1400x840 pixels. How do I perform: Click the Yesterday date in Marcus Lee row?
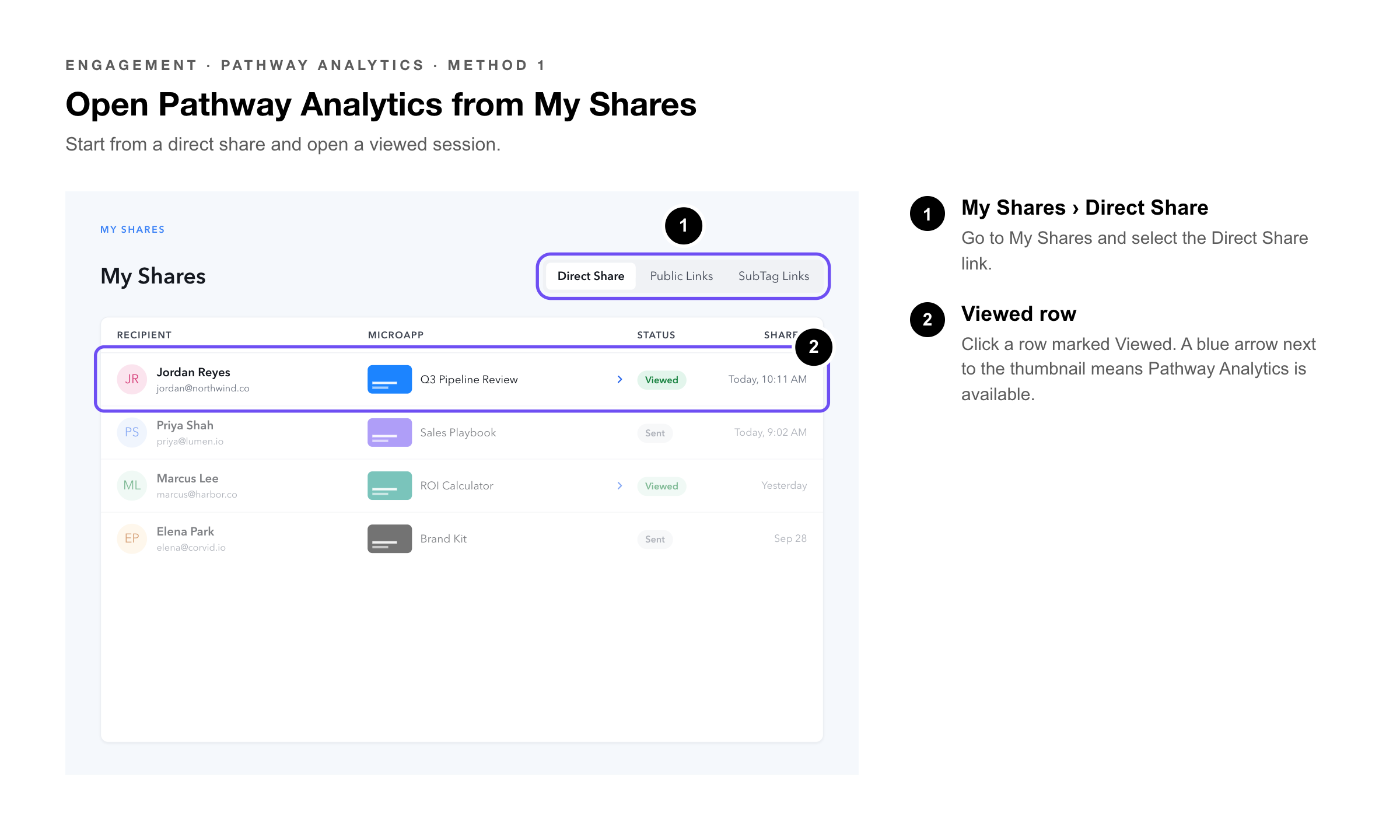click(x=784, y=485)
